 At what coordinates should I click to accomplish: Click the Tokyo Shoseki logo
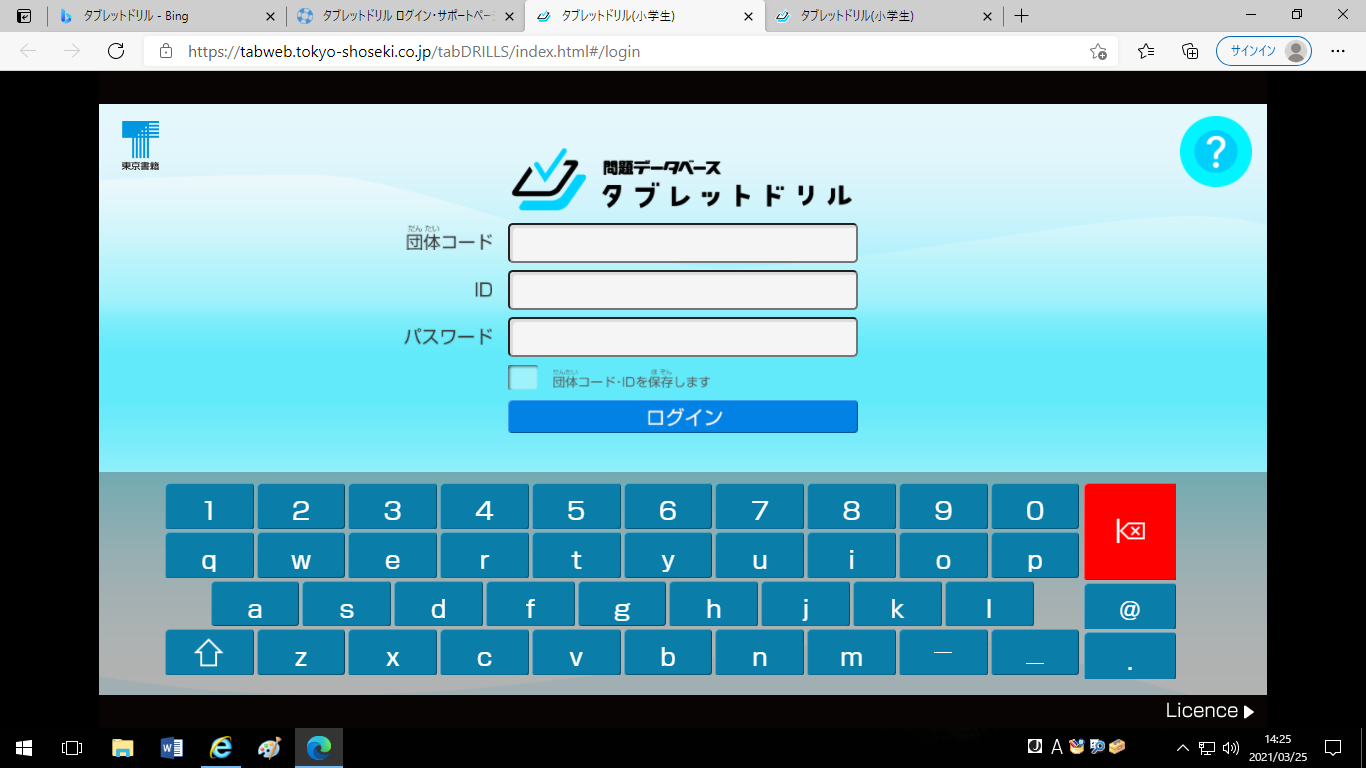[141, 146]
